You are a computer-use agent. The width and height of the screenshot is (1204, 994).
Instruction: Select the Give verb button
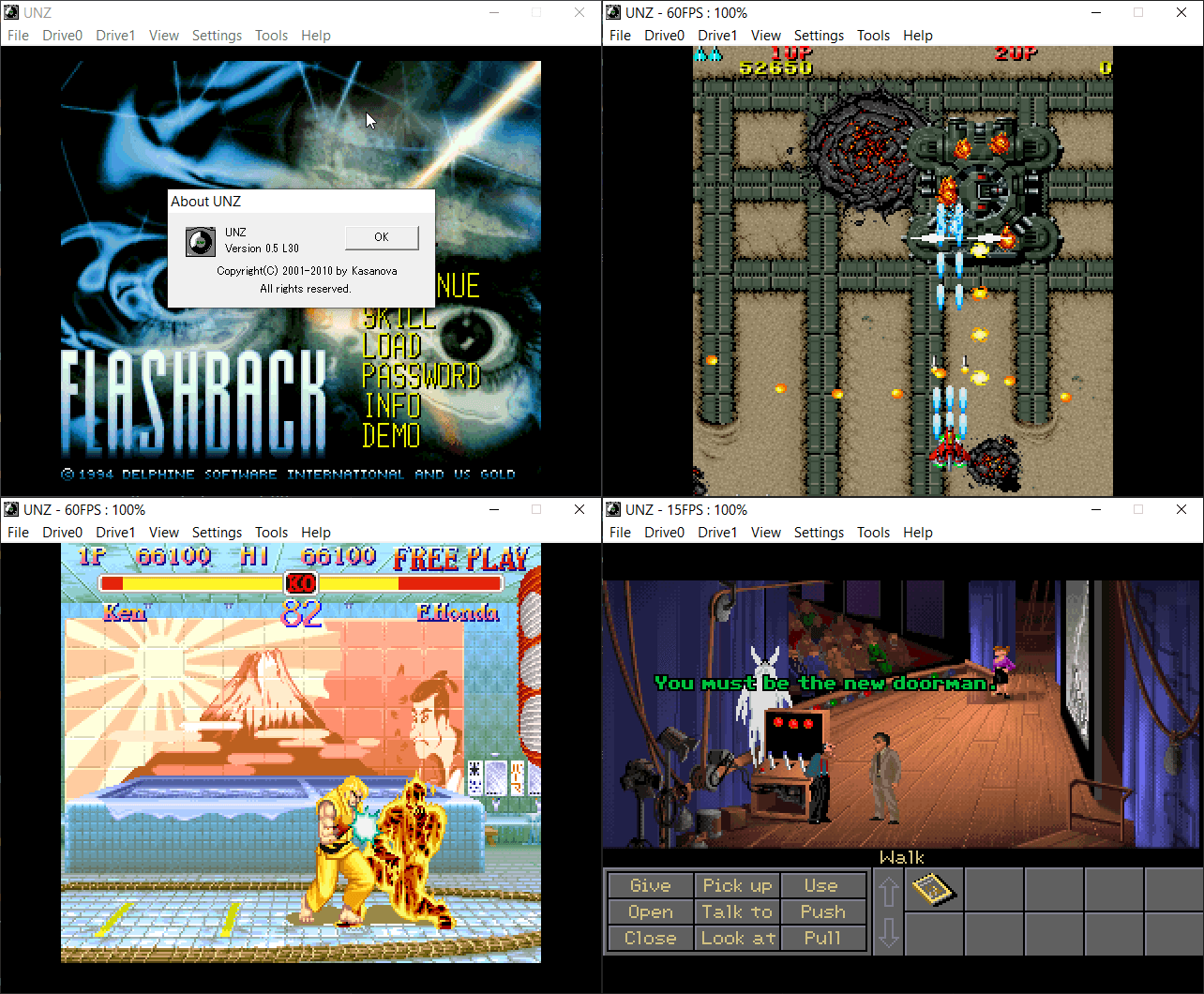point(650,885)
